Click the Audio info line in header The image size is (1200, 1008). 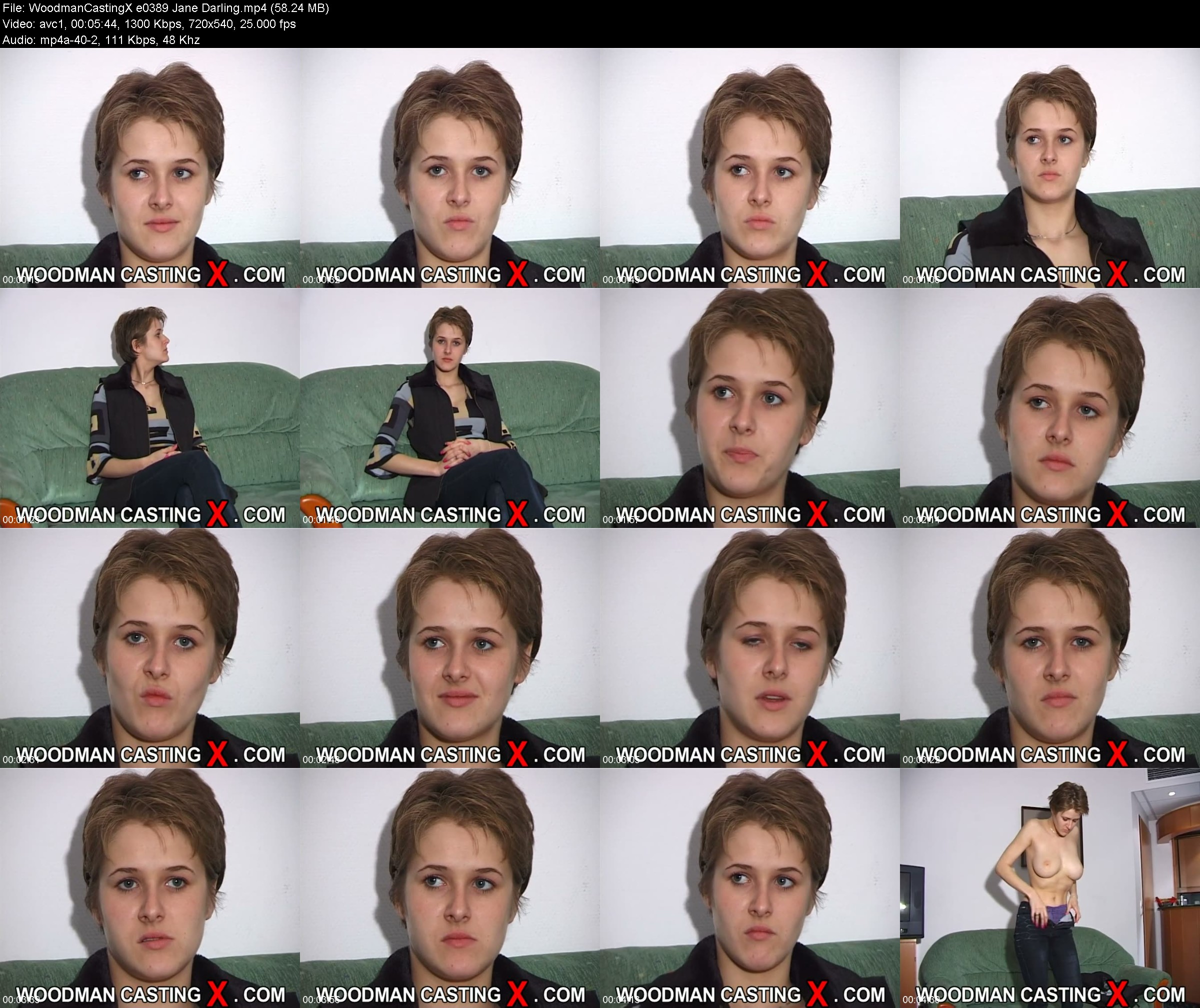101,40
